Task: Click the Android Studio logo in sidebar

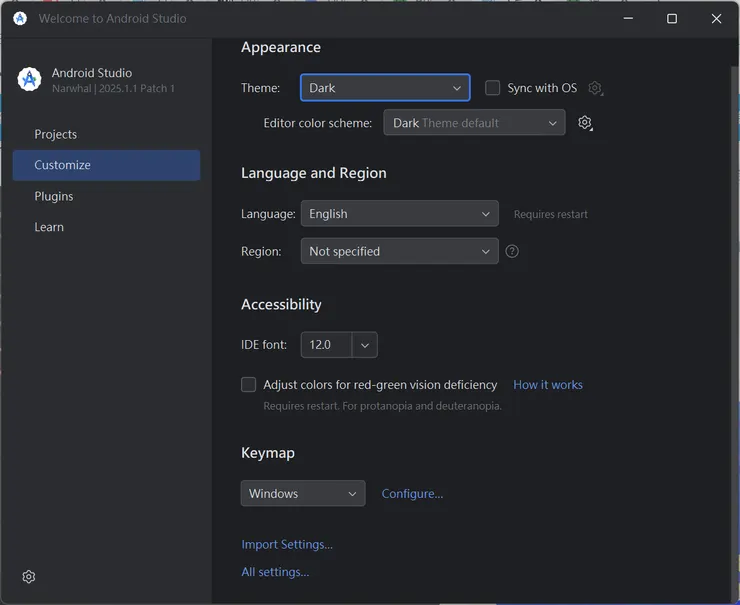Action: coord(30,80)
